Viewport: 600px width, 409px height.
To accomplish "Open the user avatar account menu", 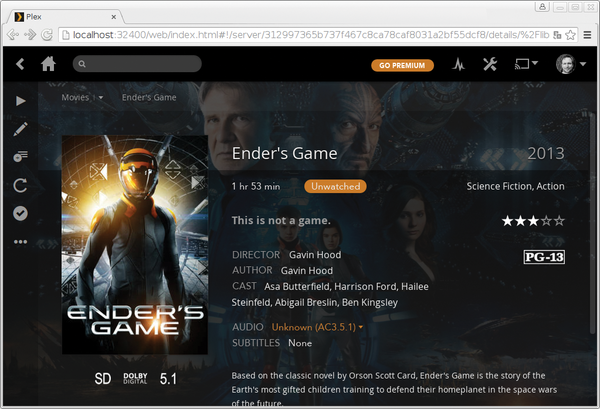I will (571, 64).
